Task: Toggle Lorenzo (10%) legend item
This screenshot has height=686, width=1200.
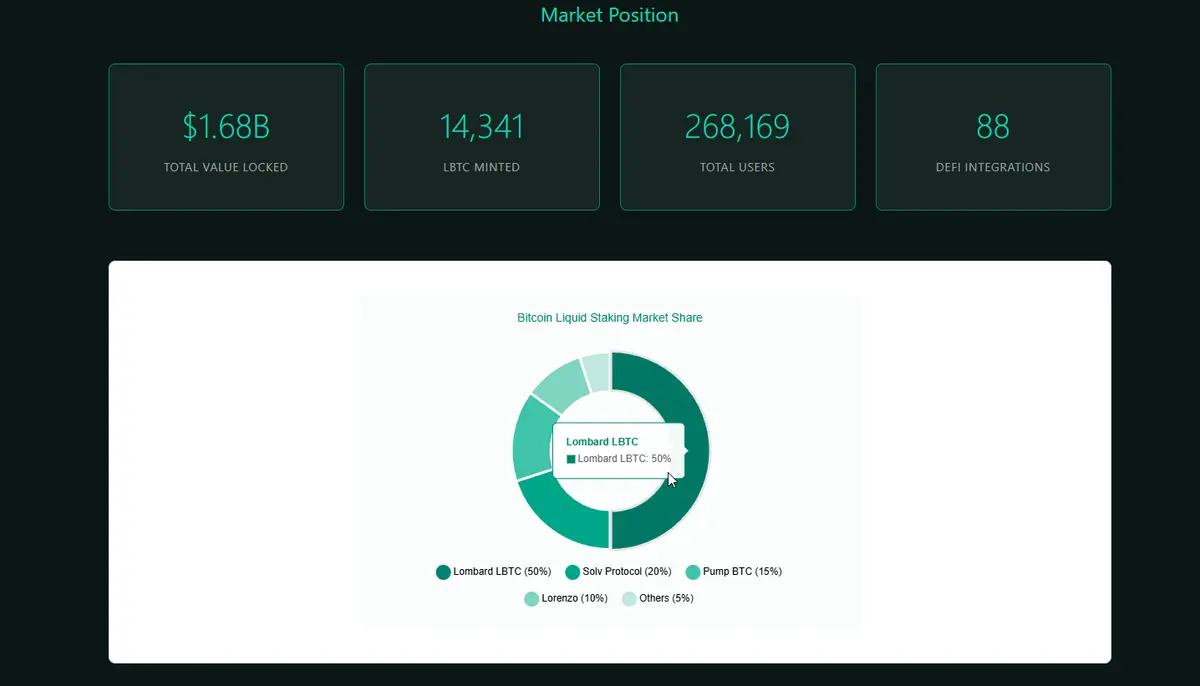Action: pos(566,598)
